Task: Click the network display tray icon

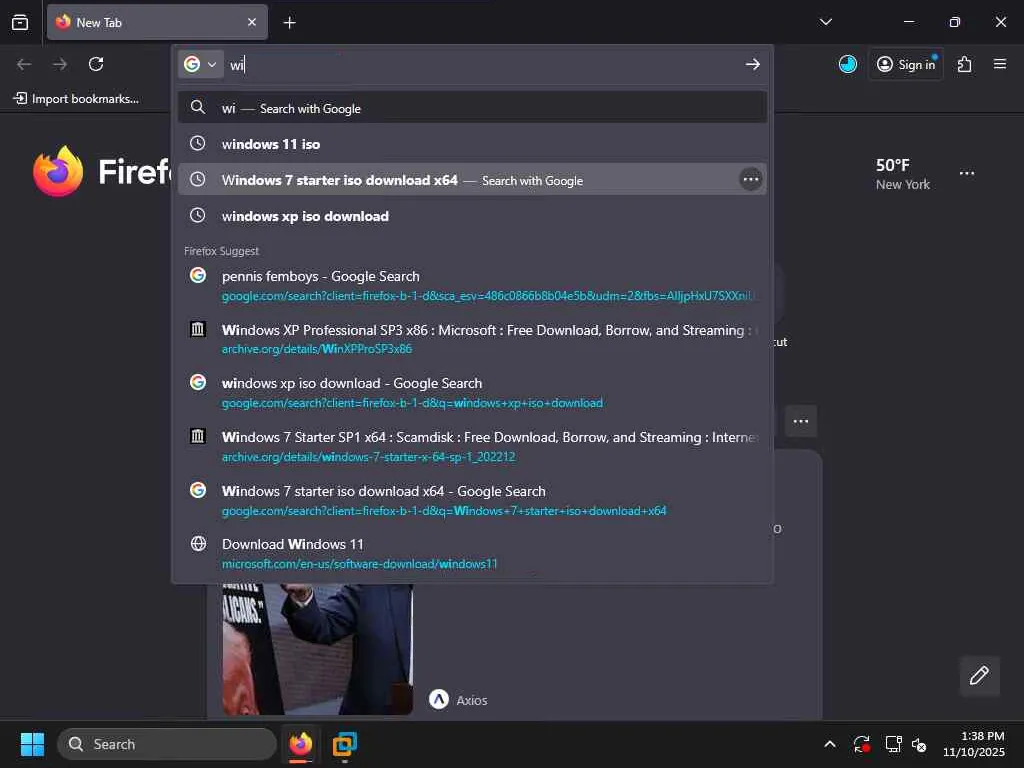Action: (893, 744)
